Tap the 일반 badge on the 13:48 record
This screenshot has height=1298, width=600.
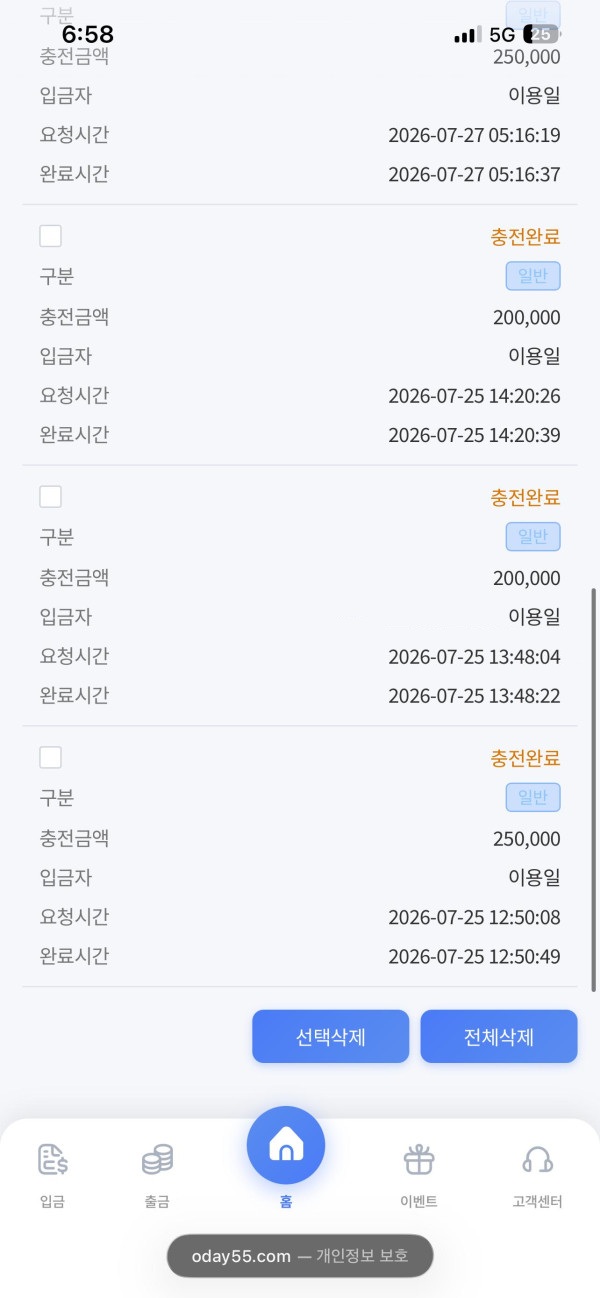click(533, 537)
